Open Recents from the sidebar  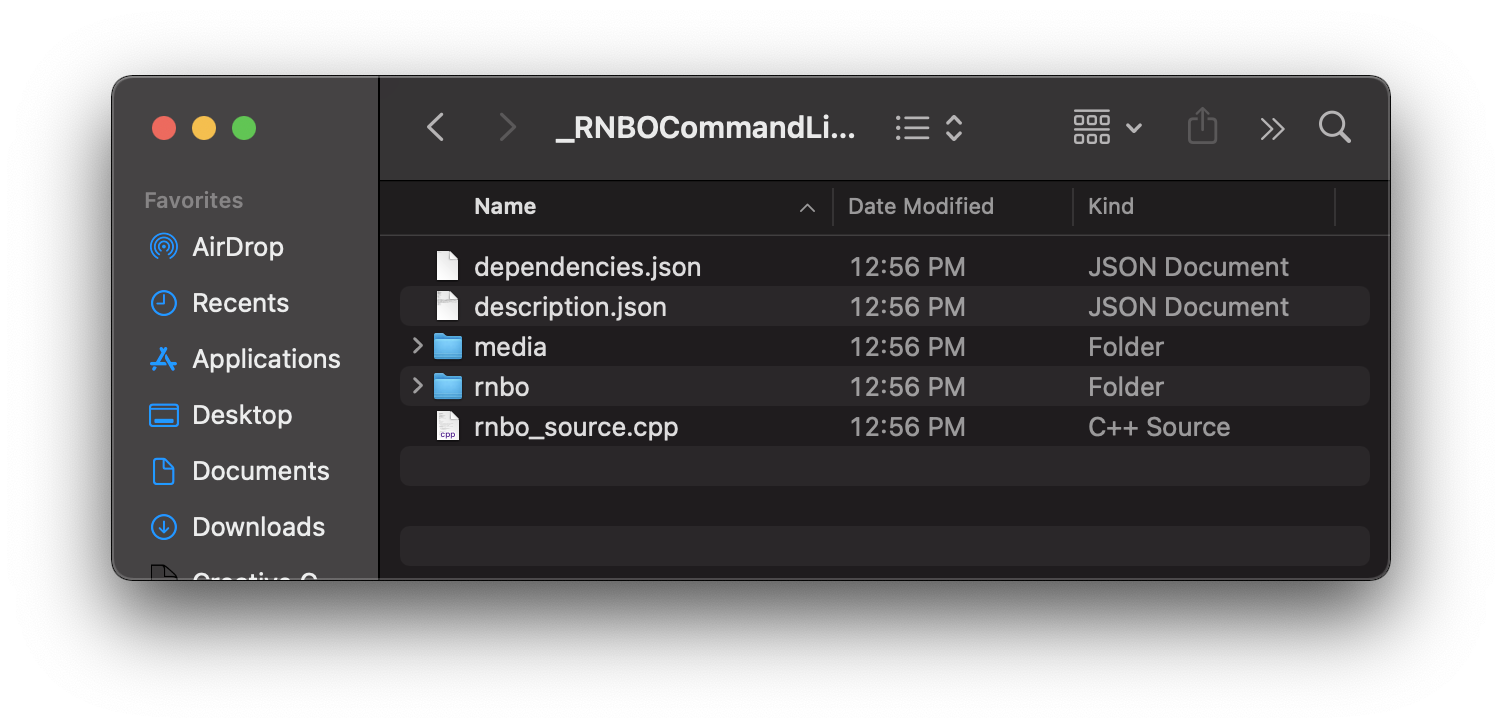pyautogui.click(x=162, y=302)
